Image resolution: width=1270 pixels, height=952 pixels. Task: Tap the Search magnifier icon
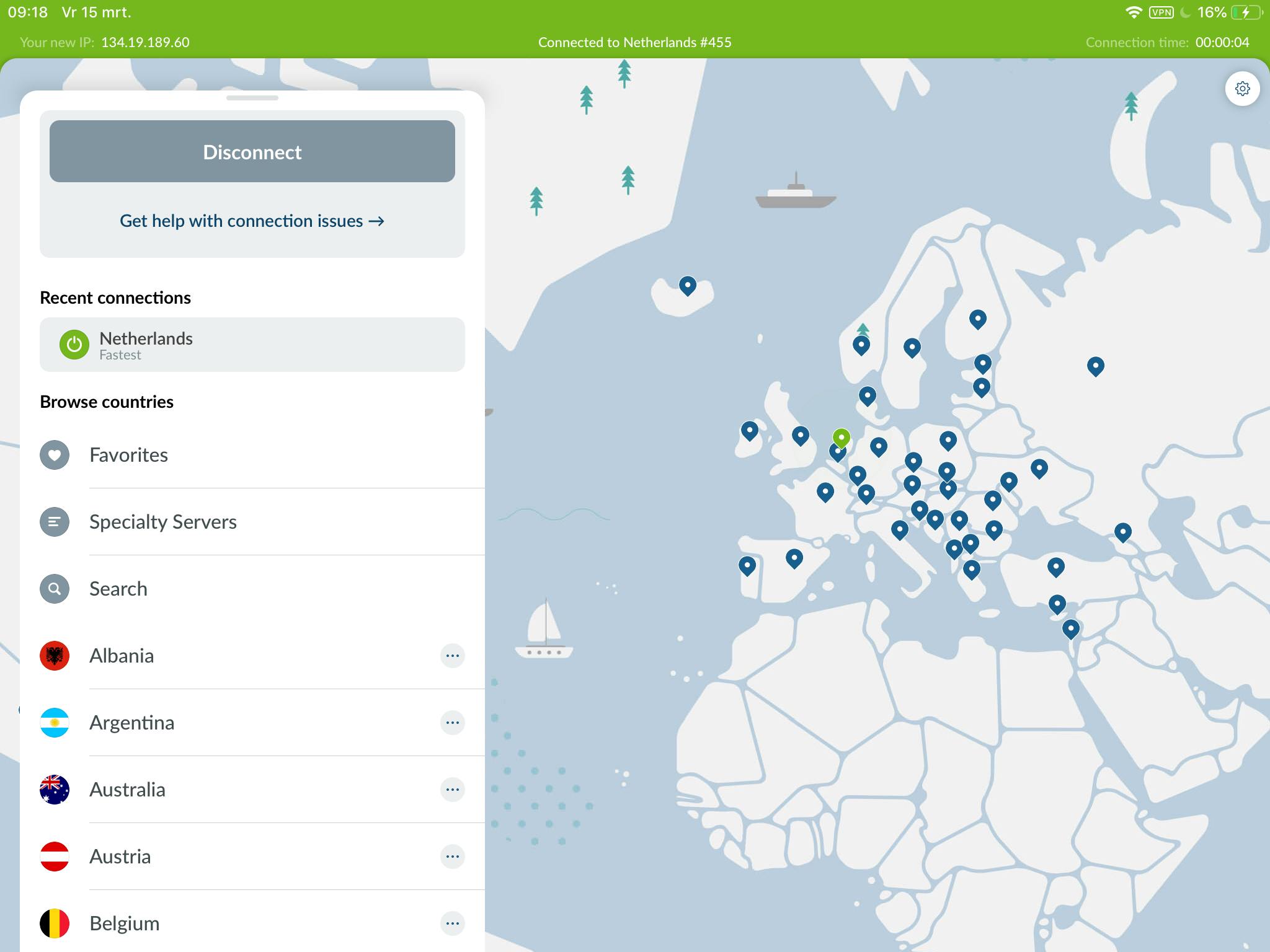click(x=55, y=589)
